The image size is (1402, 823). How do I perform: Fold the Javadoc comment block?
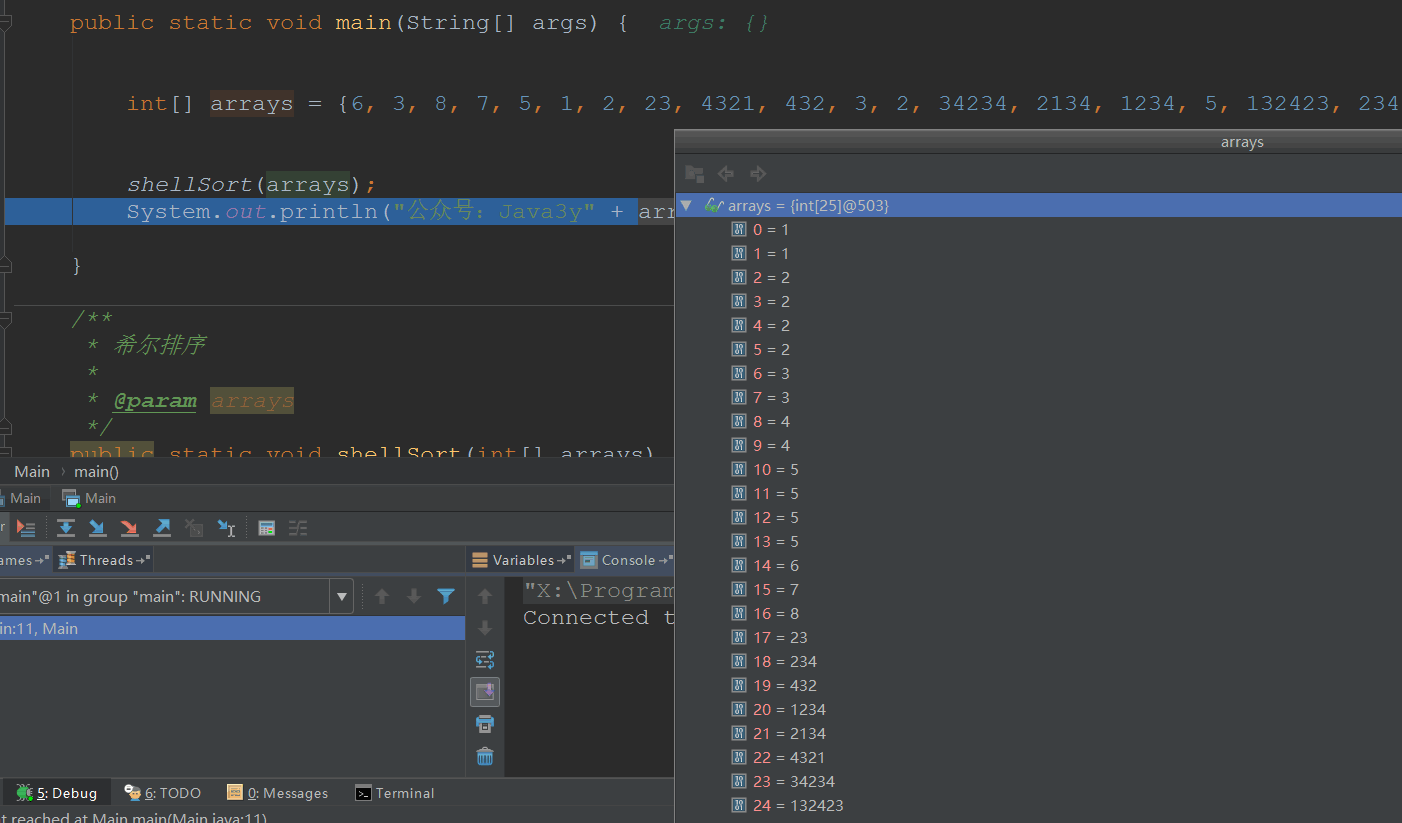coord(5,319)
